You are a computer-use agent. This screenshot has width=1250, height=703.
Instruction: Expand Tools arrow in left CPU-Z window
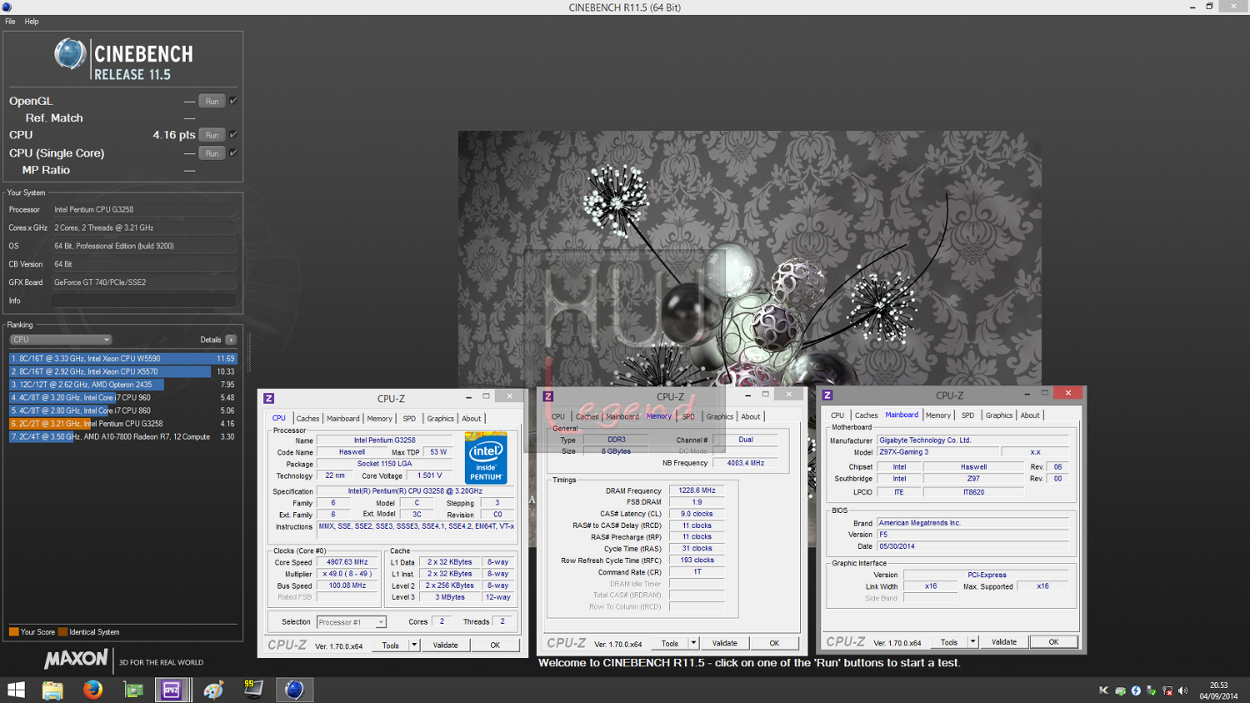pos(414,645)
